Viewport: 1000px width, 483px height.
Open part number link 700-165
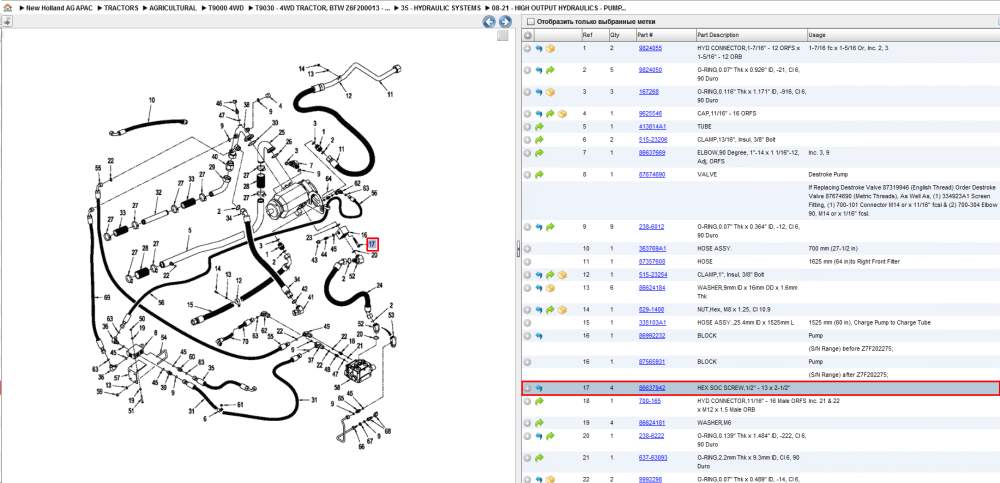[x=649, y=401]
